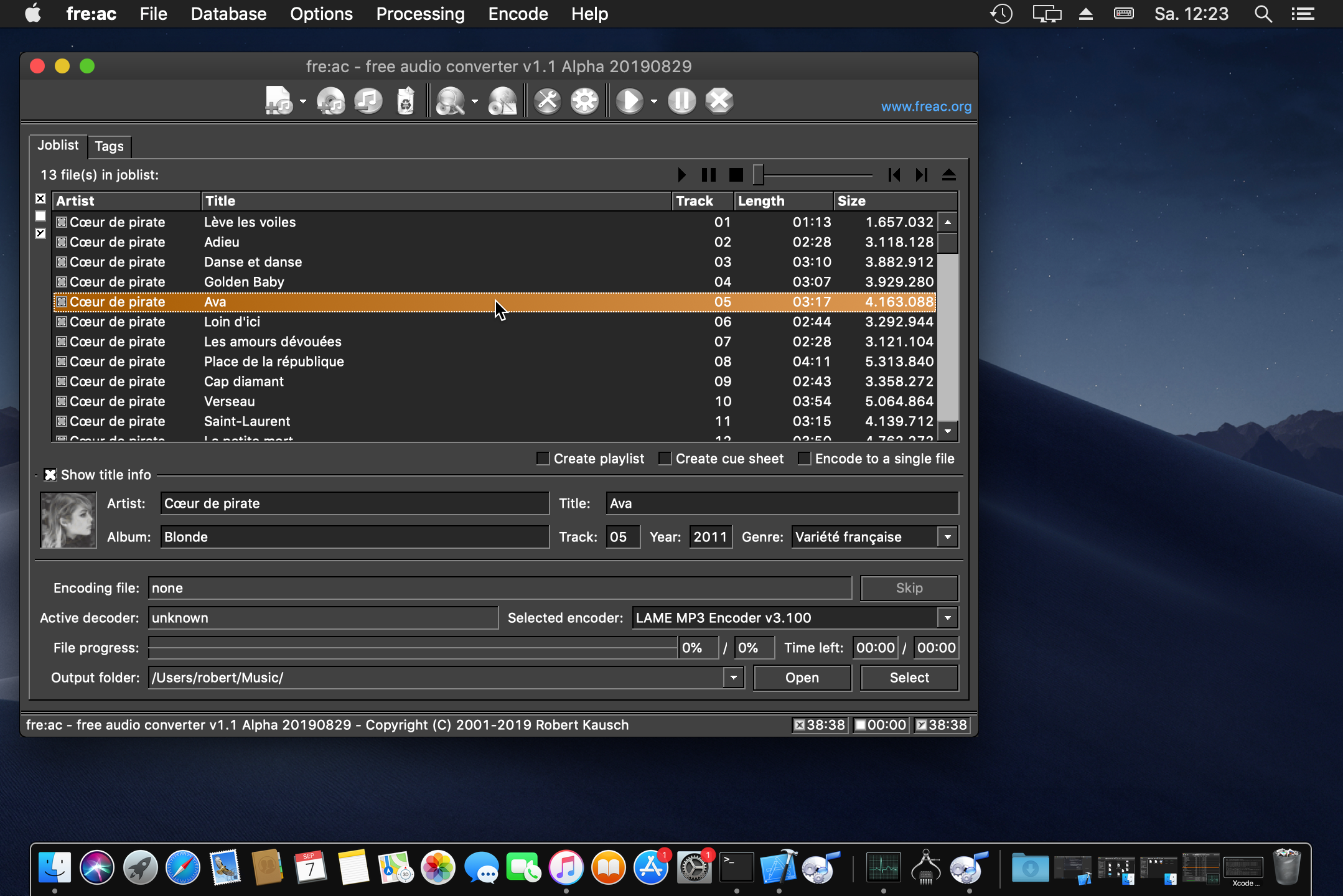Skip to next track in player
Viewport: 1343px width, 896px height.
pos(922,175)
